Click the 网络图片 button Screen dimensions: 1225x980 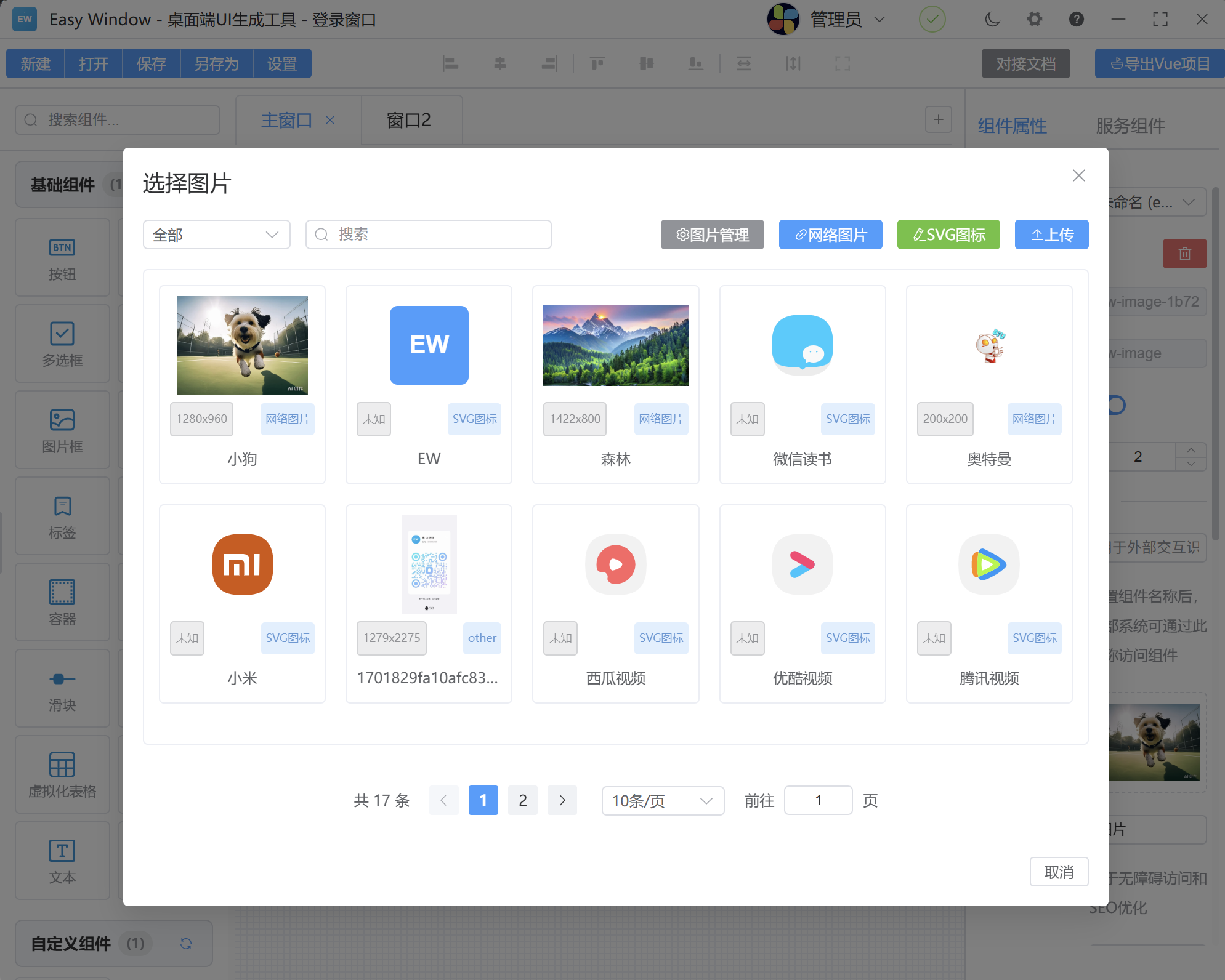pos(830,235)
